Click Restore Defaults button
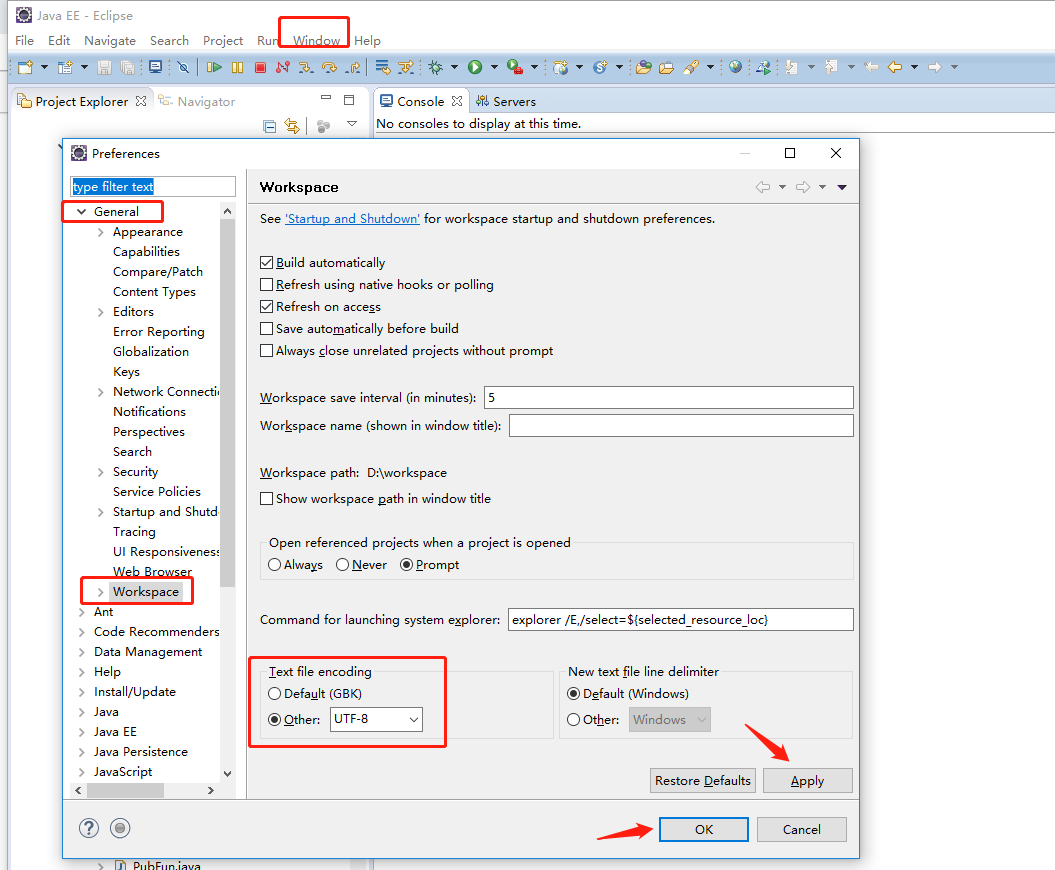 click(x=702, y=781)
